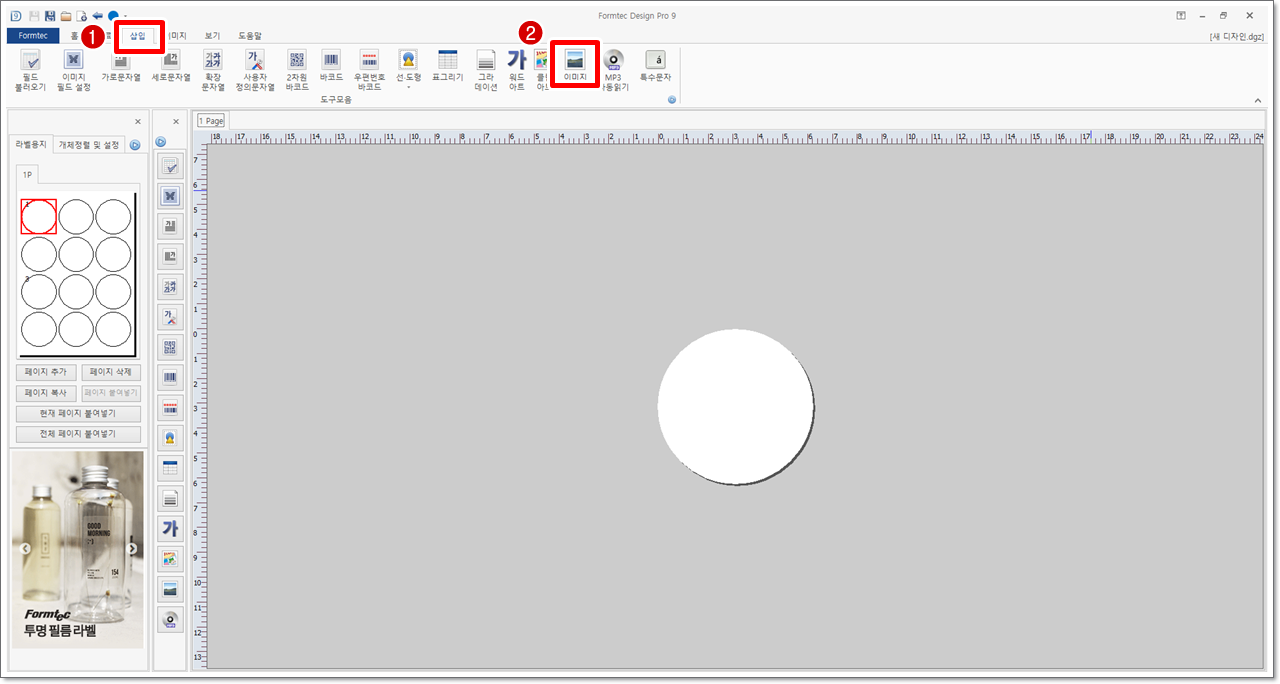The height and width of the screenshot is (684, 1280).
Task: Select the 가로문자열 ribbon tool
Action: point(121,66)
